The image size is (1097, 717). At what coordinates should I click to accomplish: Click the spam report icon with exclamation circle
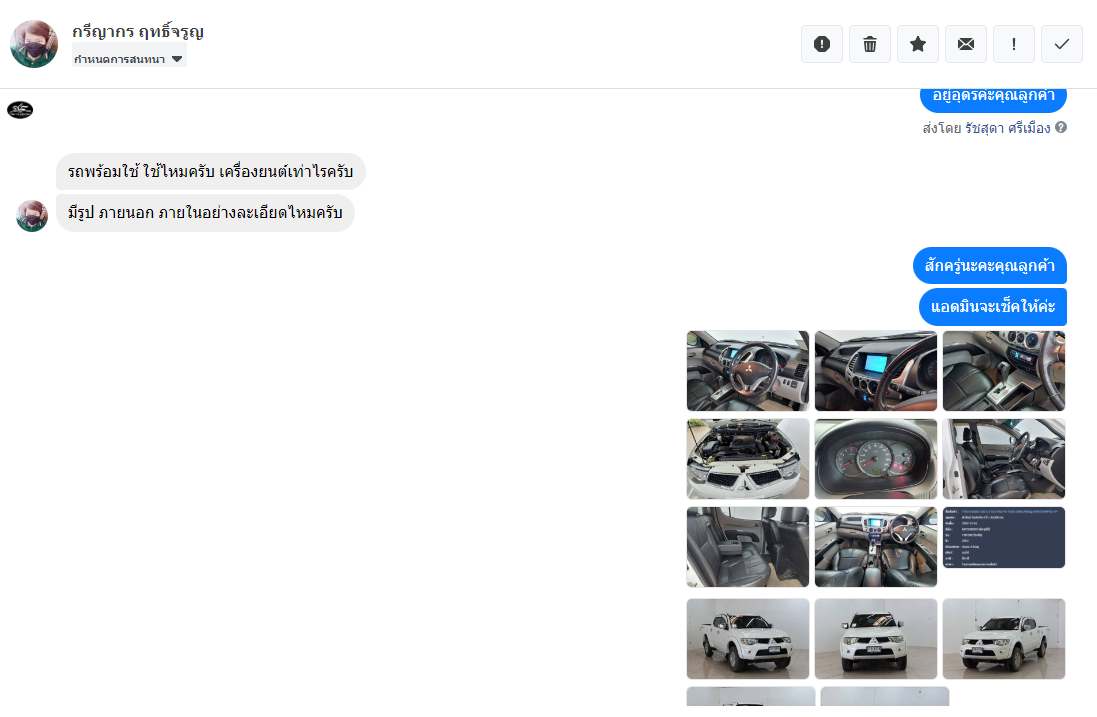[821, 44]
